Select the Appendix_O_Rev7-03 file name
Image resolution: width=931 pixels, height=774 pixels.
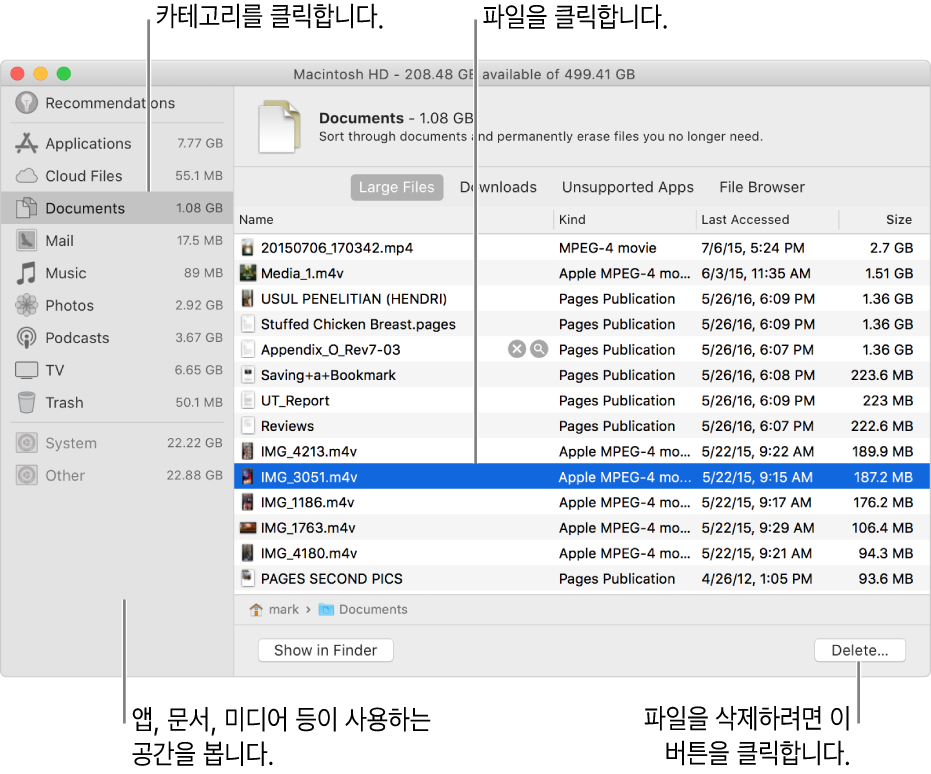click(331, 350)
